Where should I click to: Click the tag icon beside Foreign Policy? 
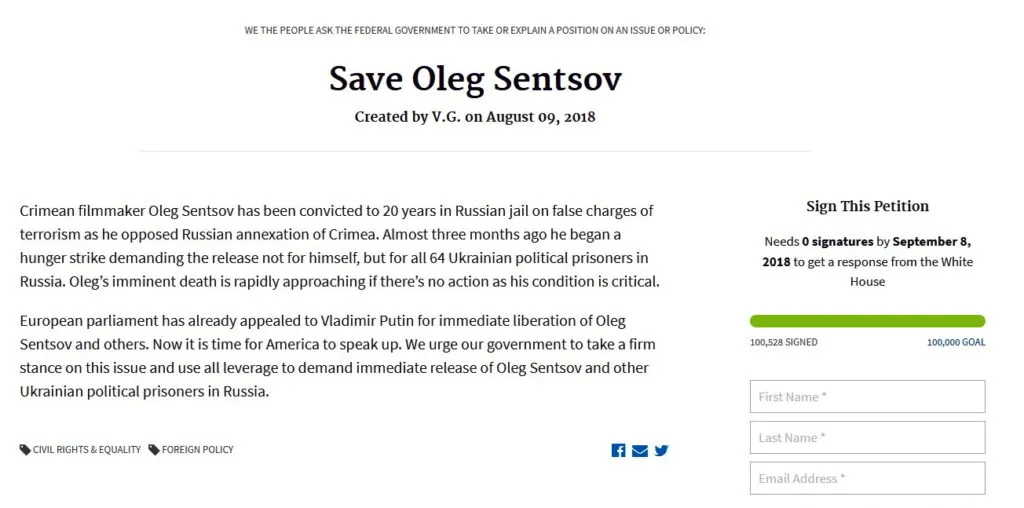click(x=154, y=449)
